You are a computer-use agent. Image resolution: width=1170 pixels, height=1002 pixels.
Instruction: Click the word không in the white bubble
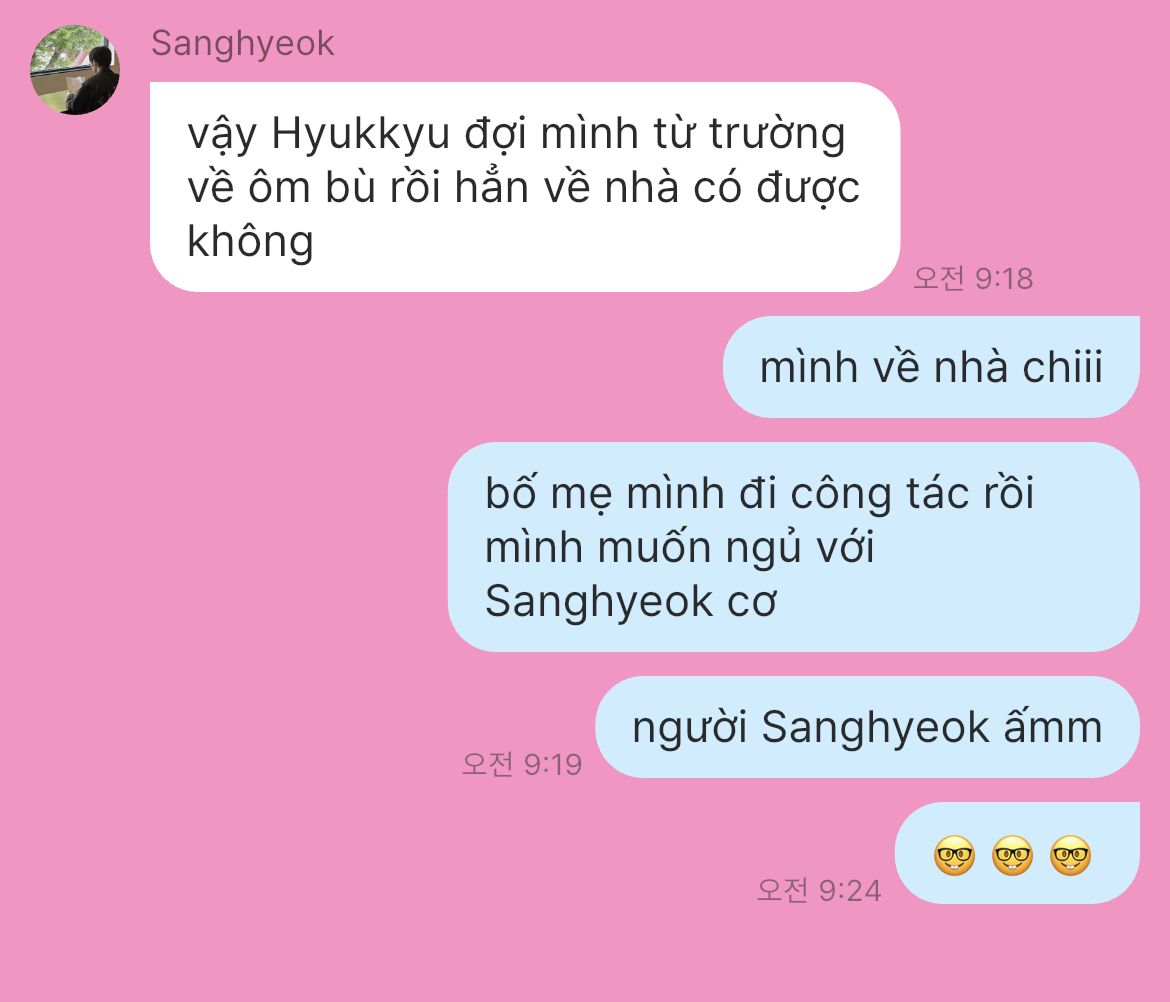[250, 242]
